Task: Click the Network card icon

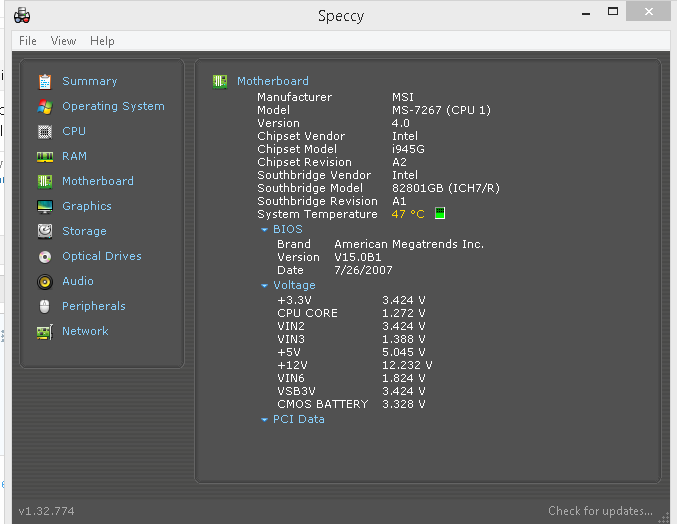Action: 44,331
